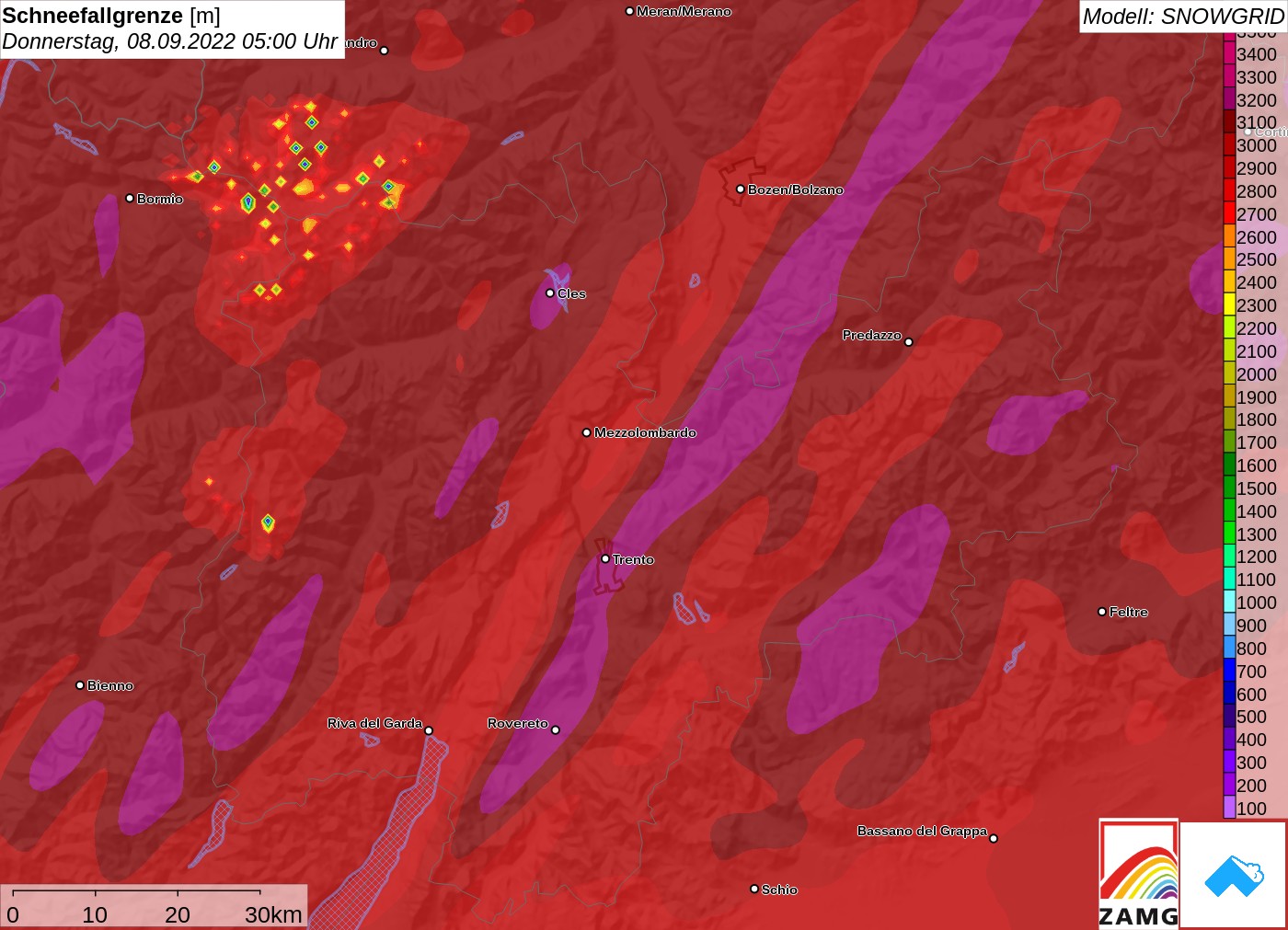
Task: Pick the 1700 legend color swatch
Action: tap(1229, 442)
